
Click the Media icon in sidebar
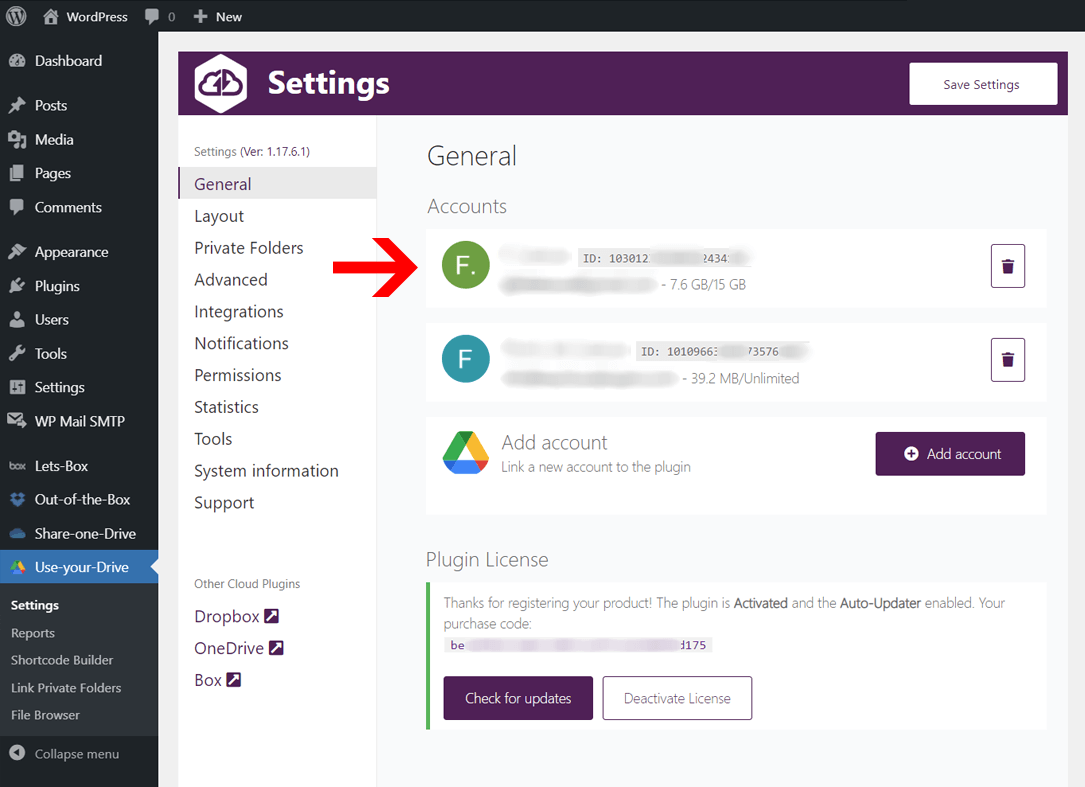point(17,140)
